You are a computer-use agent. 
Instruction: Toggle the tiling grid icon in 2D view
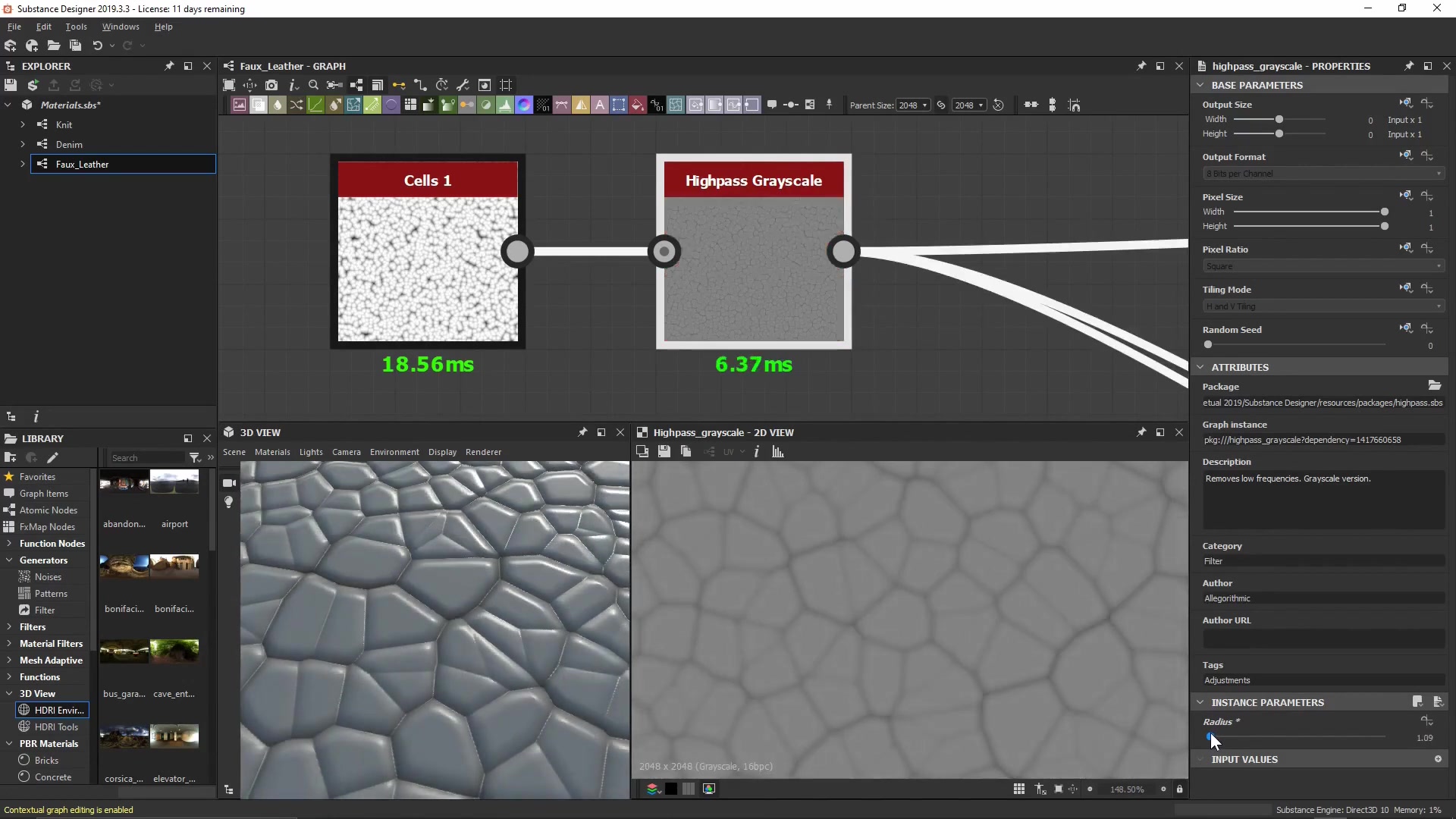(x=1019, y=789)
